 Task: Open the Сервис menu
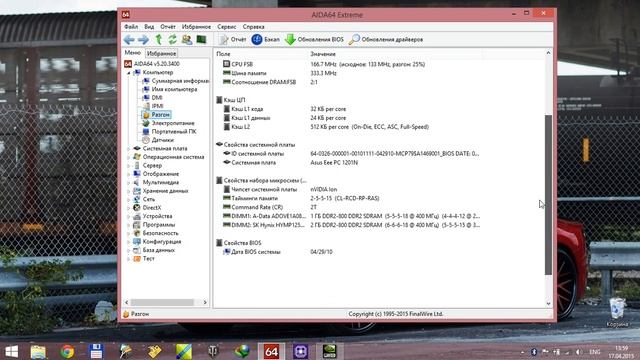tap(227, 27)
